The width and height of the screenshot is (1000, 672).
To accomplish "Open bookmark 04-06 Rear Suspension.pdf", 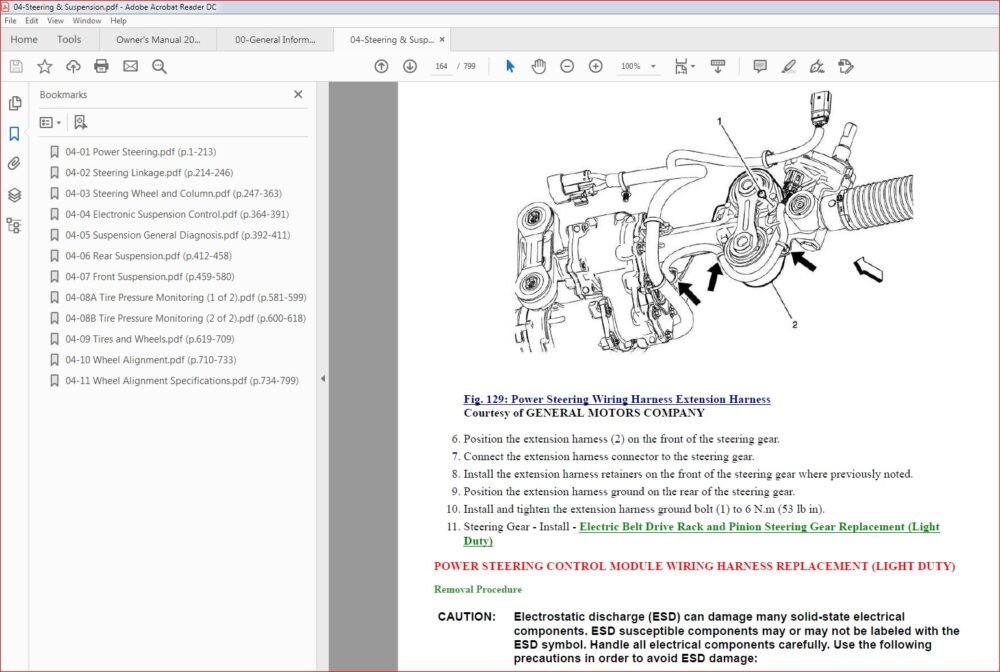I will (148, 256).
